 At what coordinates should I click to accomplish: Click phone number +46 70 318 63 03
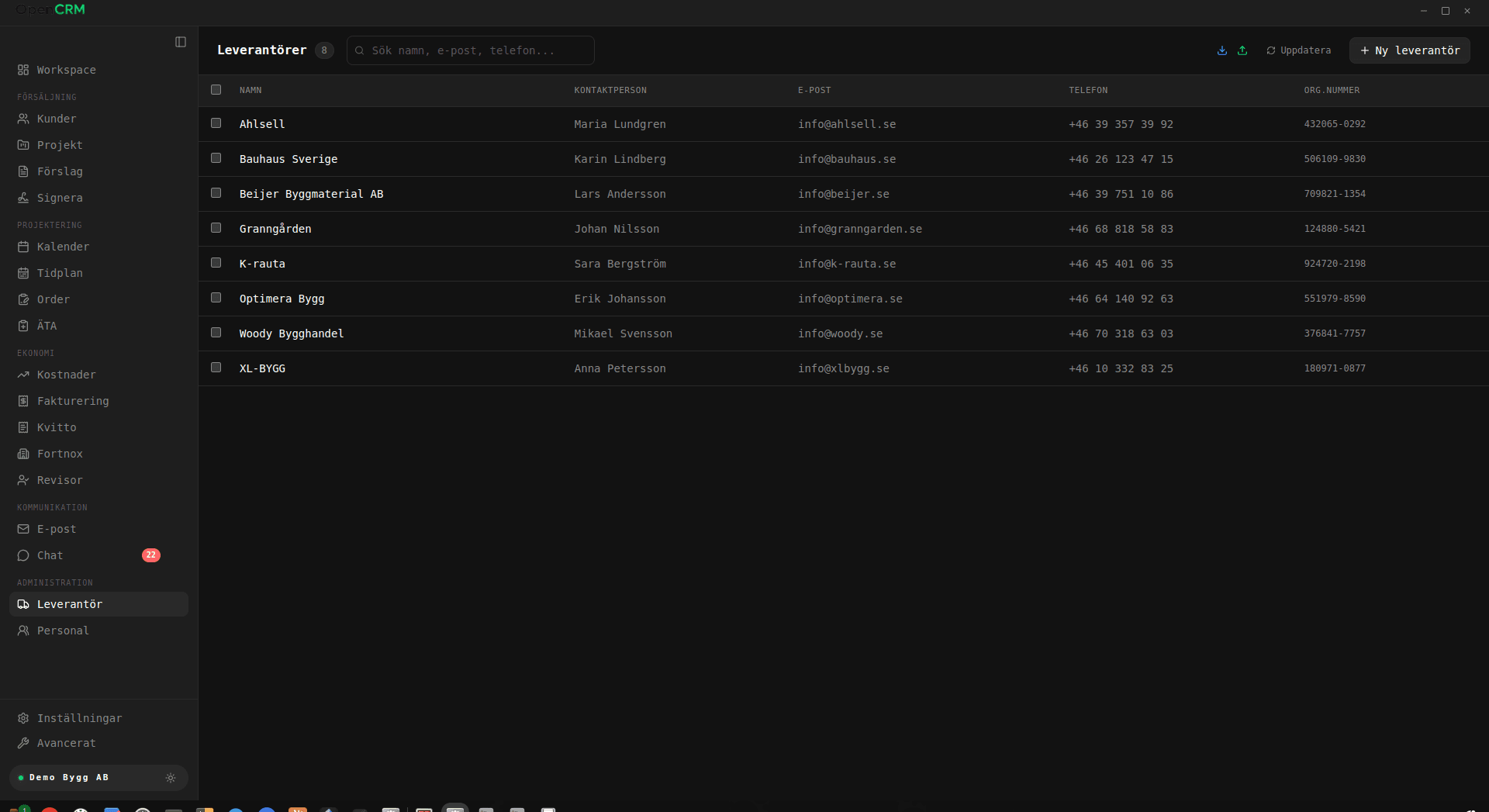(1121, 333)
